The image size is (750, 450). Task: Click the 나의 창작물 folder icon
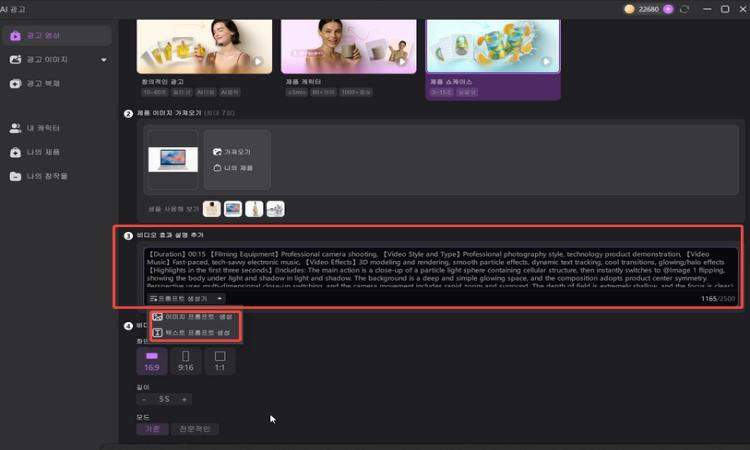click(15, 176)
